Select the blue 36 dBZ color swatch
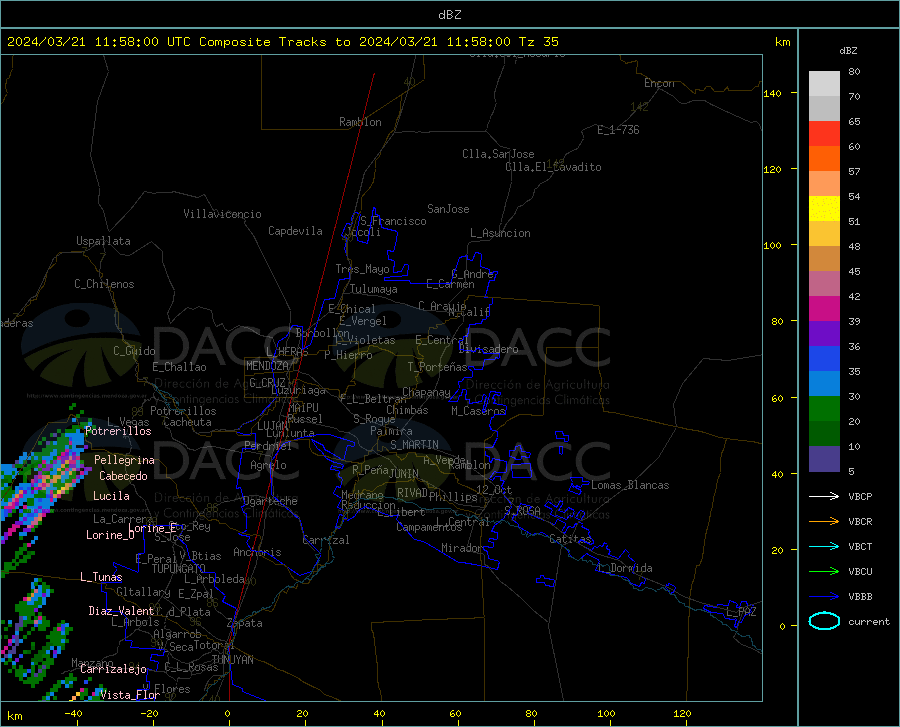Image resolution: width=900 pixels, height=727 pixels. 824,359
